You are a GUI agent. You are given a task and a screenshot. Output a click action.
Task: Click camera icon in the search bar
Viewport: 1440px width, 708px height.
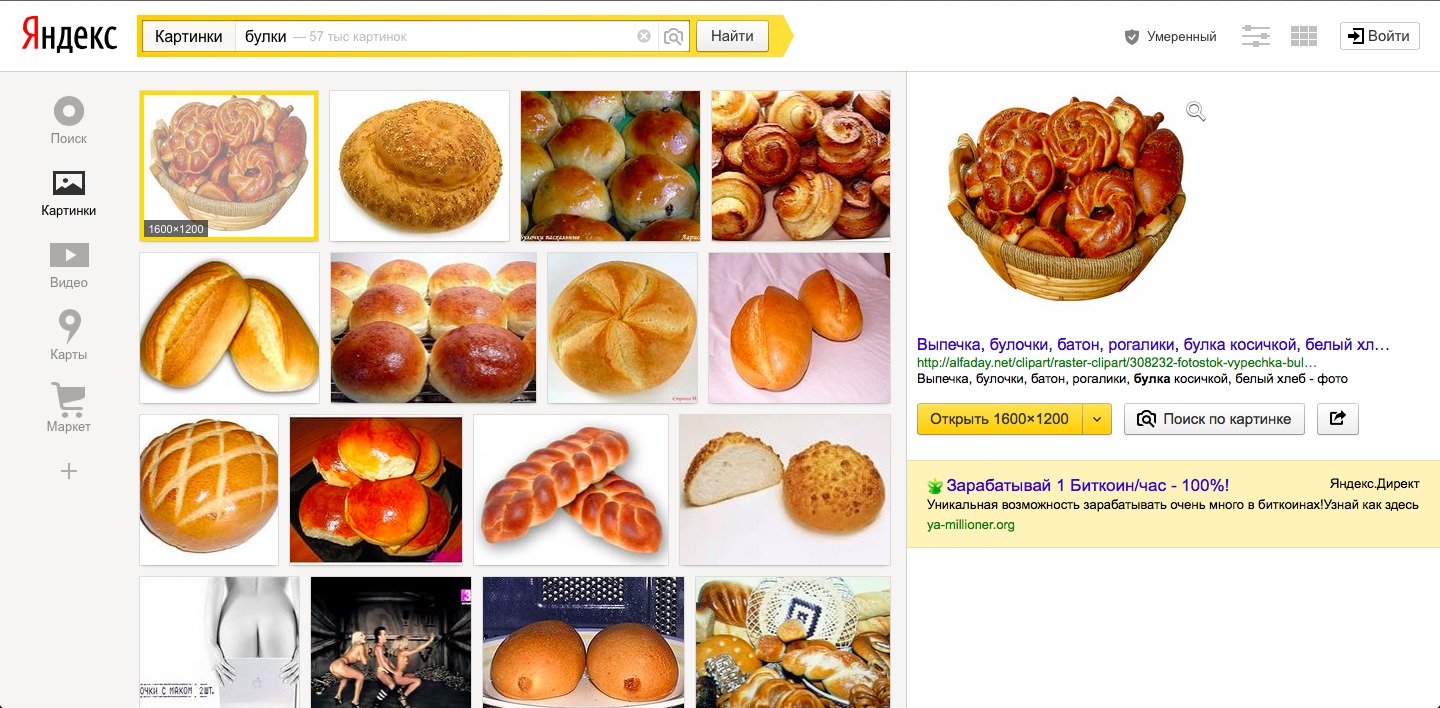click(674, 36)
